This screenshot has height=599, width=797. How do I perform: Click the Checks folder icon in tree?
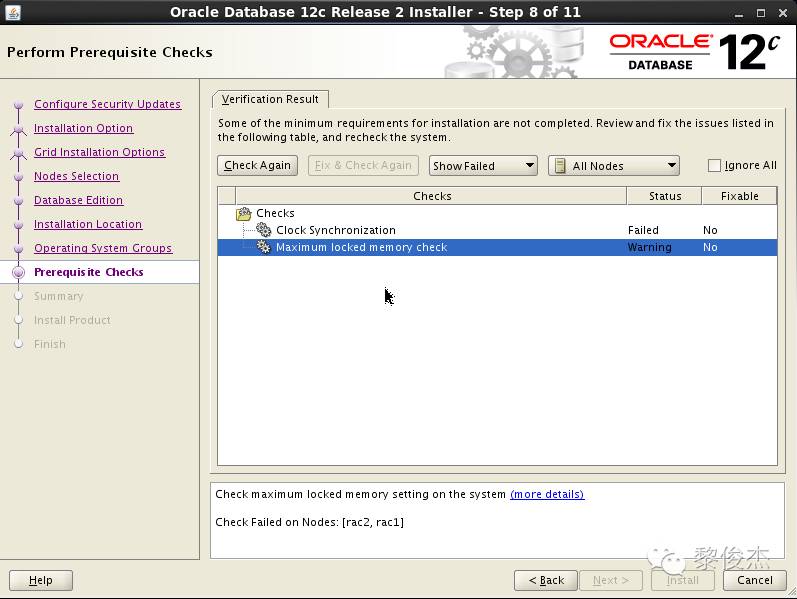(x=244, y=214)
